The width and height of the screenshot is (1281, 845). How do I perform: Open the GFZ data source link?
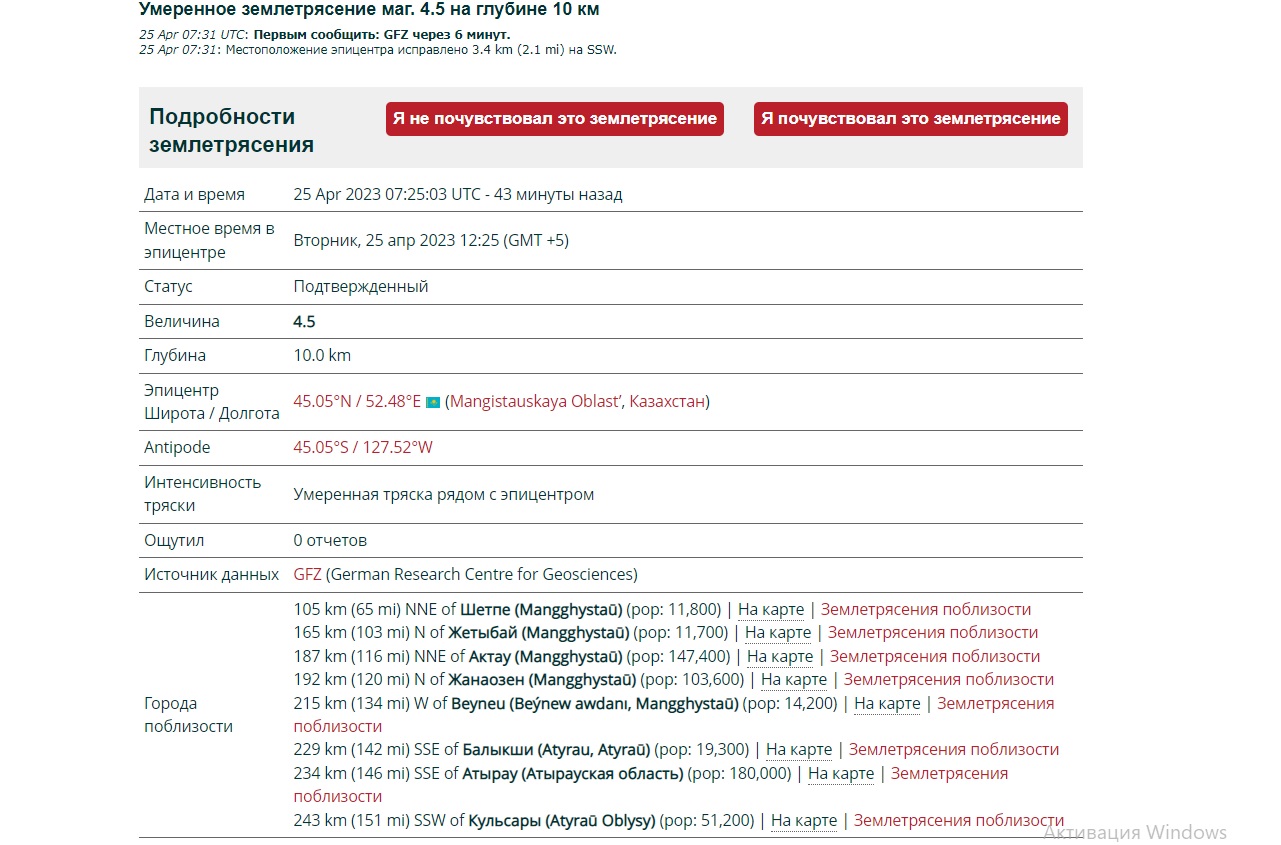coord(307,574)
